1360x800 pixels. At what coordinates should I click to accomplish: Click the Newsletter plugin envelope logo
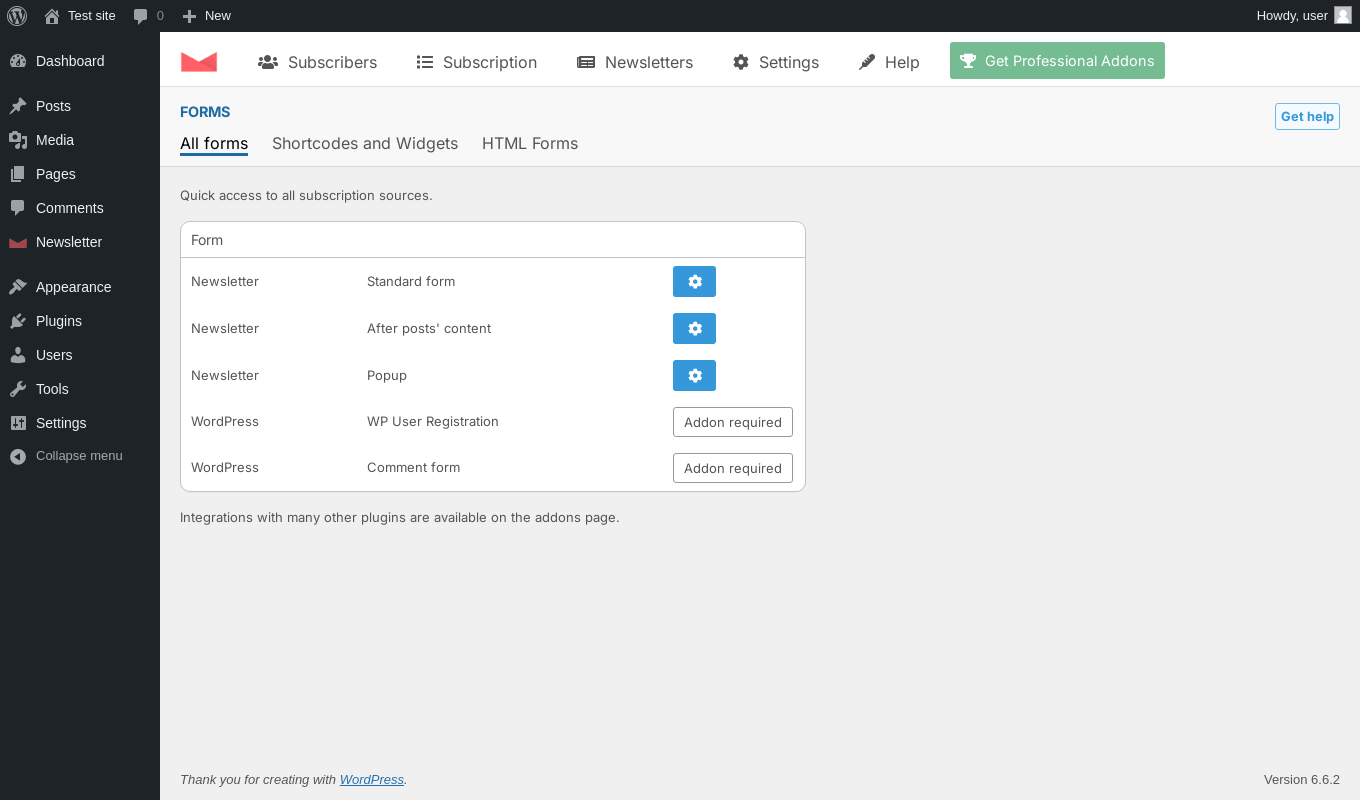click(199, 62)
